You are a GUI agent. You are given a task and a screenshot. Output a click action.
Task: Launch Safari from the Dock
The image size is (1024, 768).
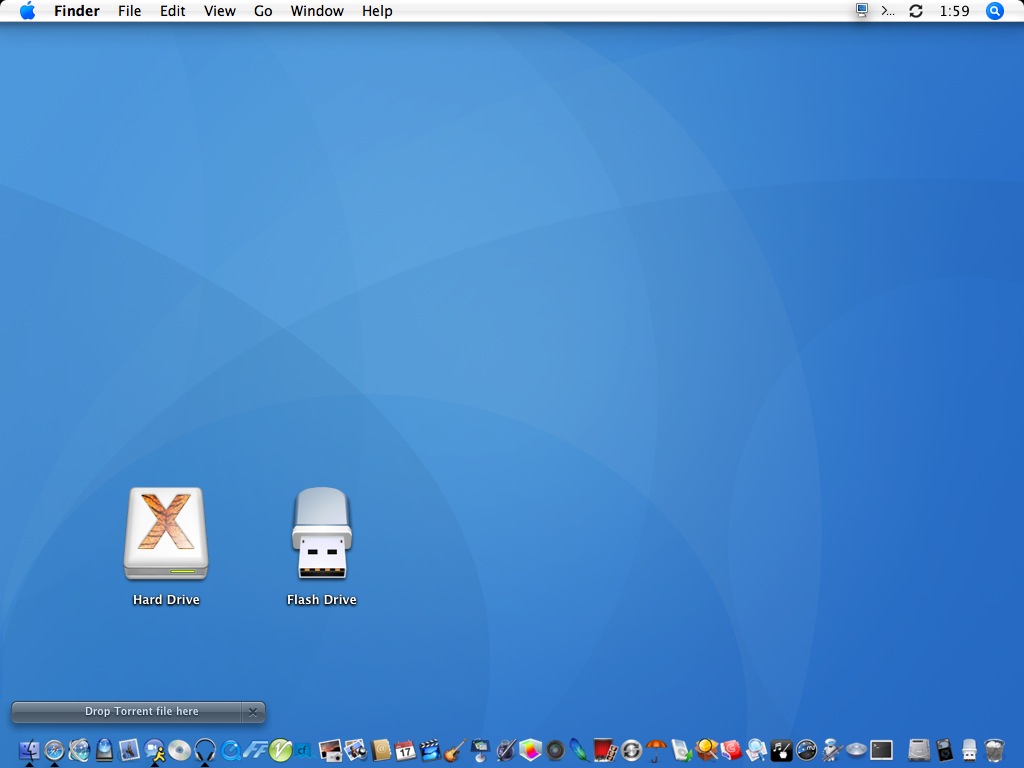click(x=54, y=750)
